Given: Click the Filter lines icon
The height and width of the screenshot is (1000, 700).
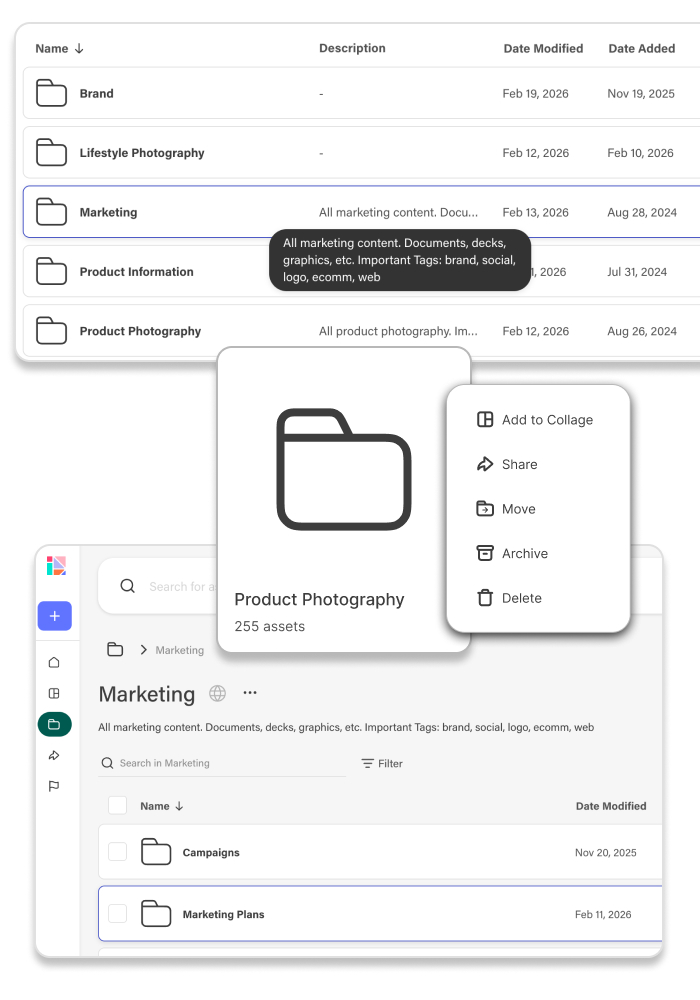Looking at the screenshot, I should [367, 763].
